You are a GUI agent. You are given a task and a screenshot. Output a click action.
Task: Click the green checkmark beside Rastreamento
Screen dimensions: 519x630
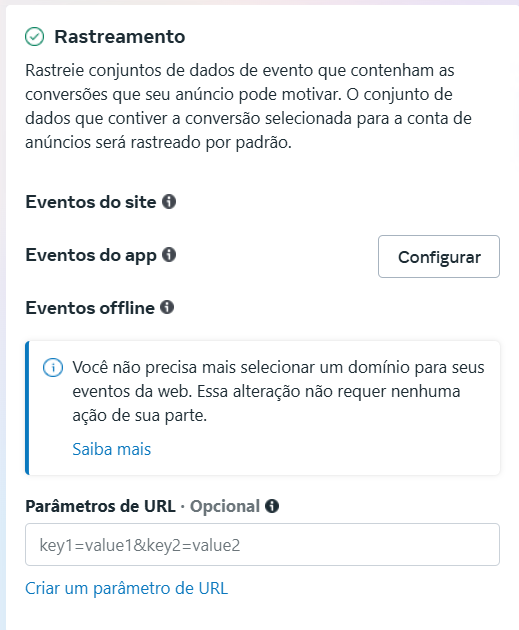point(35,37)
